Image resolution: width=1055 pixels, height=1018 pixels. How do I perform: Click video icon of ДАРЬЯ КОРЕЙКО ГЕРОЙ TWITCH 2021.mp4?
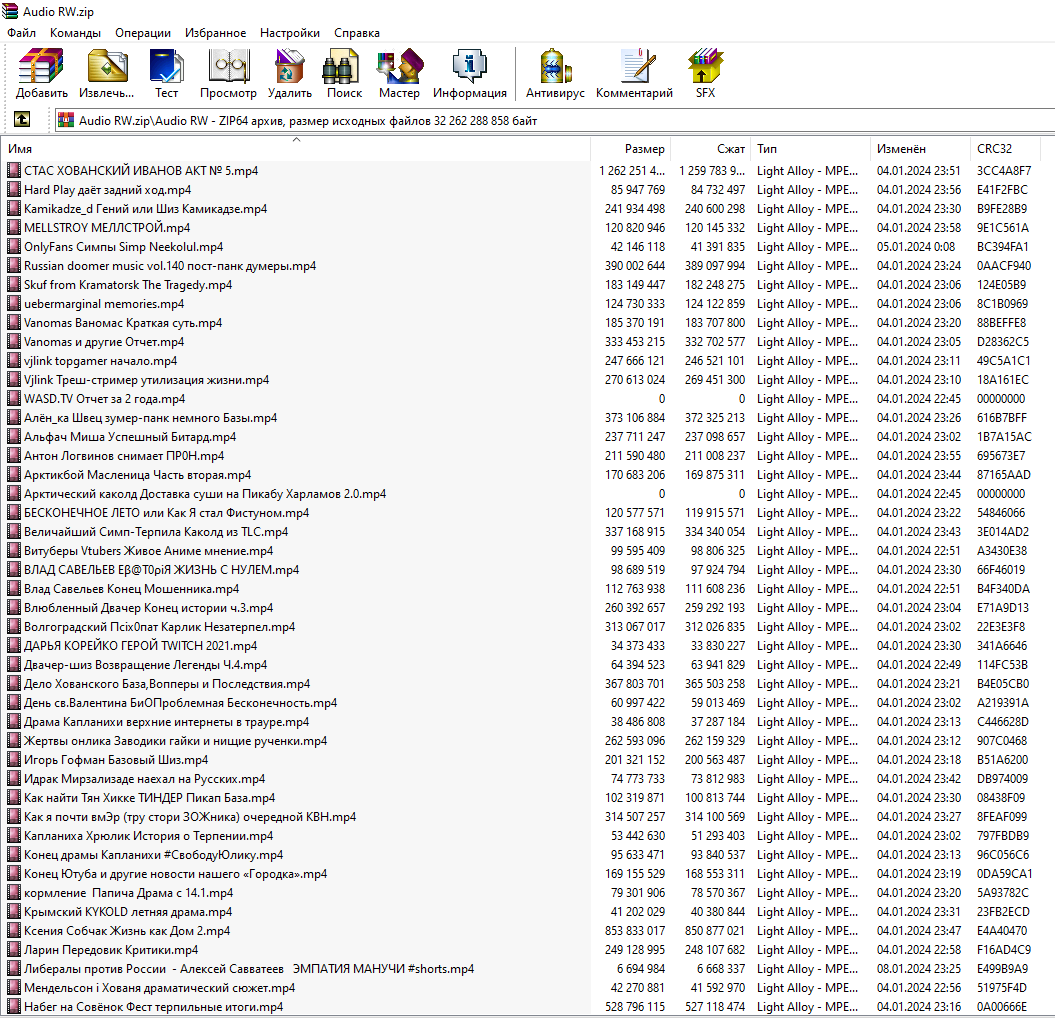pyautogui.click(x=14, y=645)
